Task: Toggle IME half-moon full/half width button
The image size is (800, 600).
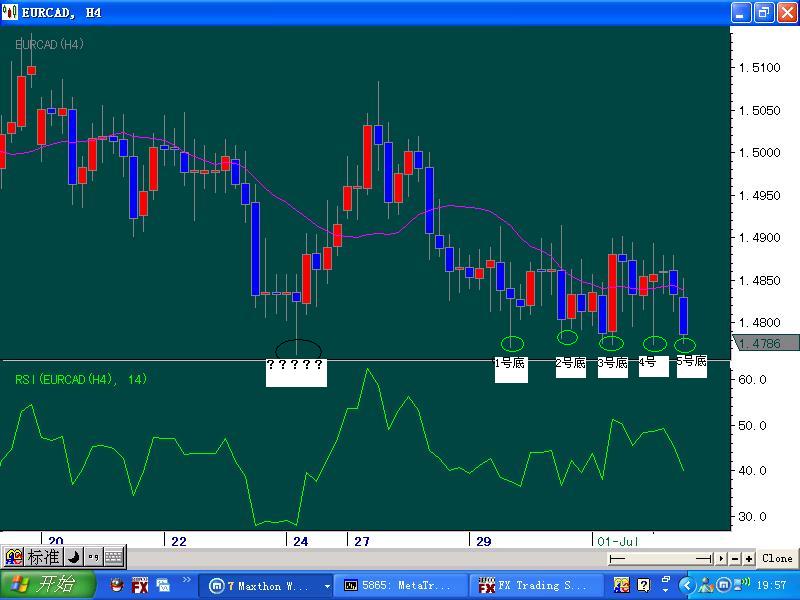Action: (74, 557)
